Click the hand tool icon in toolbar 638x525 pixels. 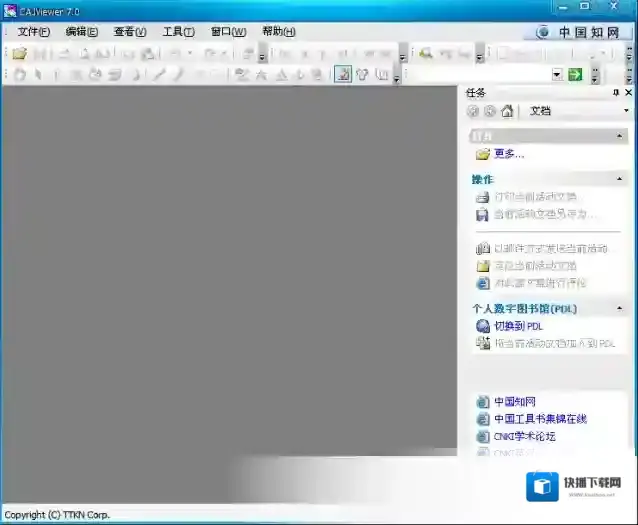[19, 74]
